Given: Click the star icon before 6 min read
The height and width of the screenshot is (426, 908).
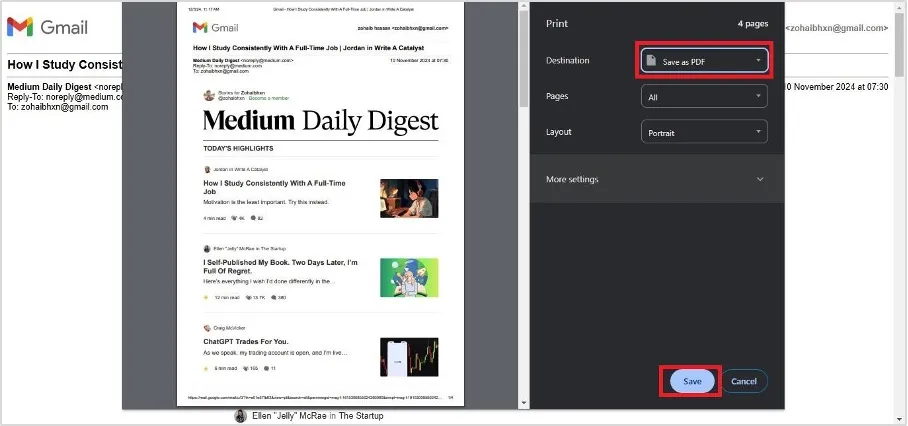Looking at the screenshot, I should [206, 368].
